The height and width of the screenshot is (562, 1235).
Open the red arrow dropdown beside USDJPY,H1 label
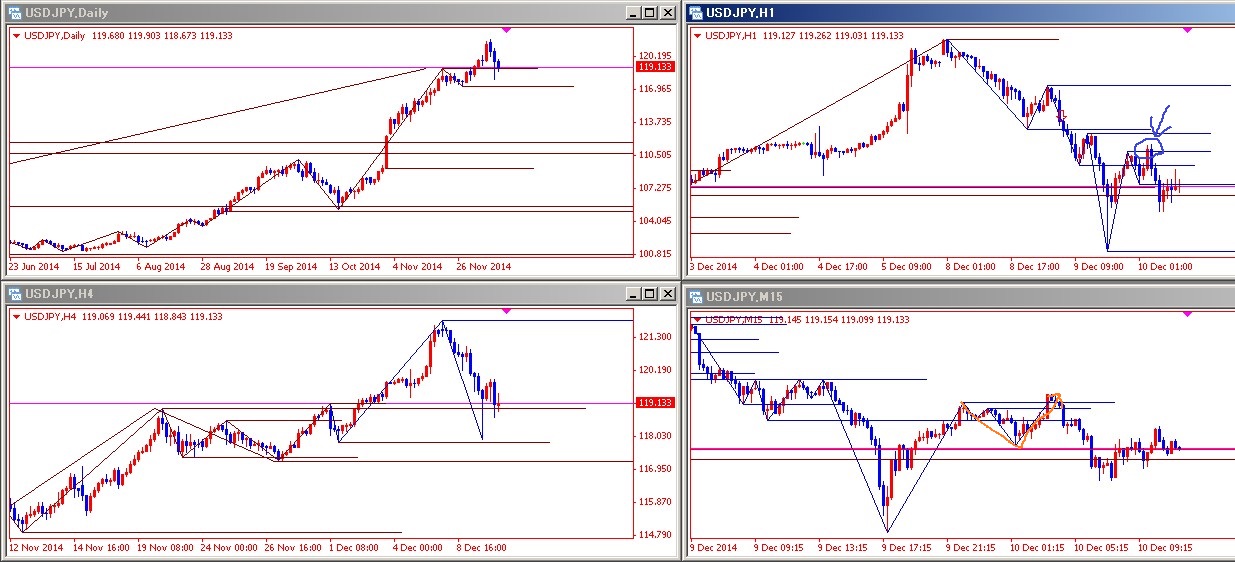pyautogui.click(x=698, y=36)
